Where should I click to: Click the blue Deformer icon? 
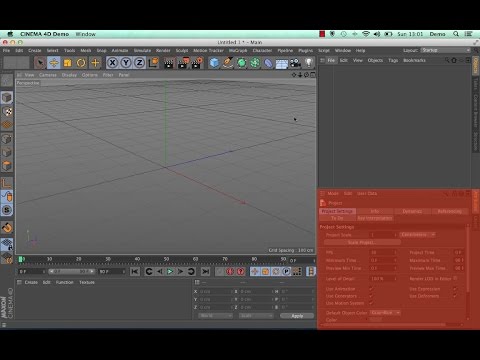click(x=268, y=63)
